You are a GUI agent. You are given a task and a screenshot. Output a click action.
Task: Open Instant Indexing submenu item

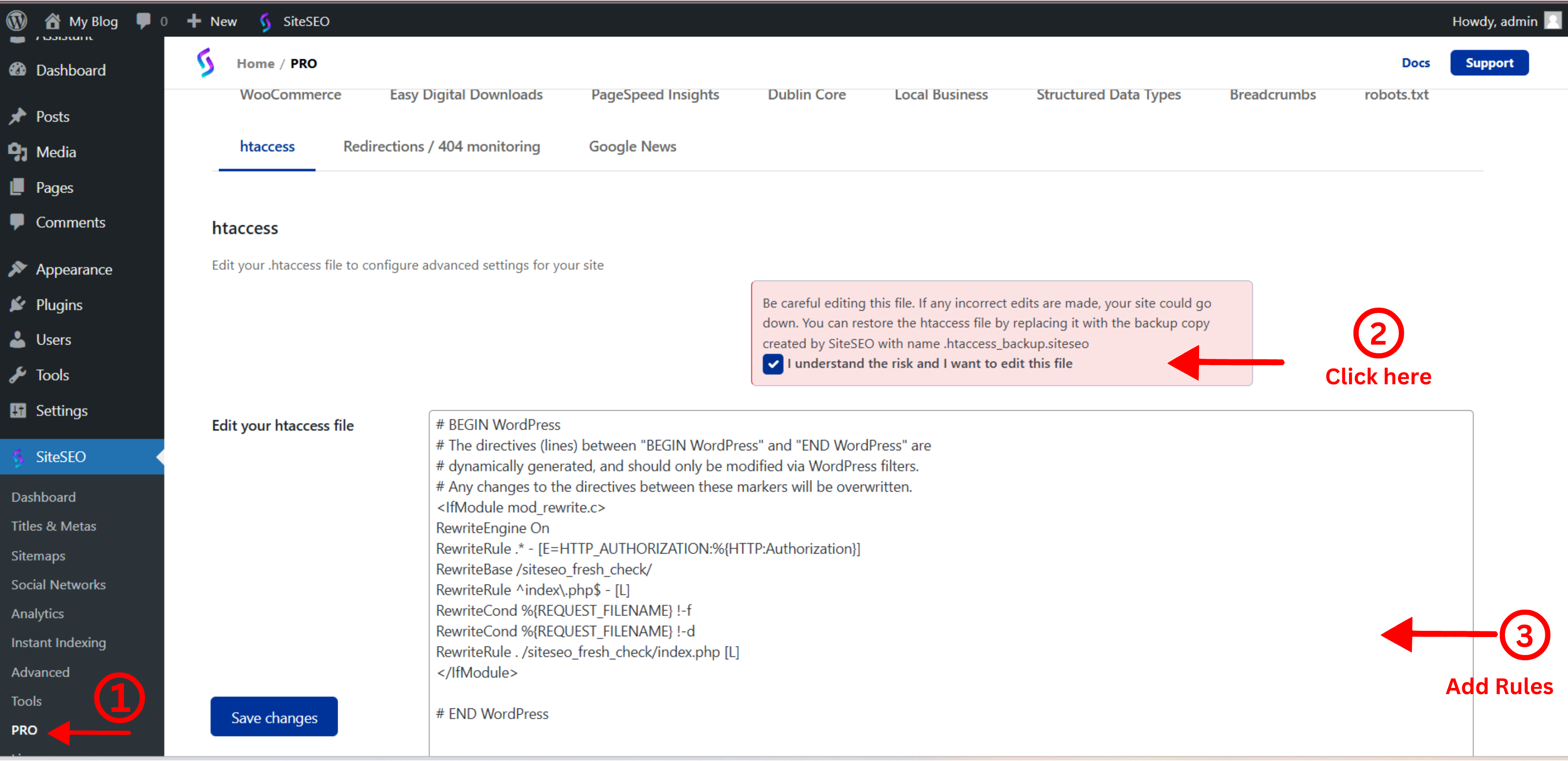(x=58, y=643)
